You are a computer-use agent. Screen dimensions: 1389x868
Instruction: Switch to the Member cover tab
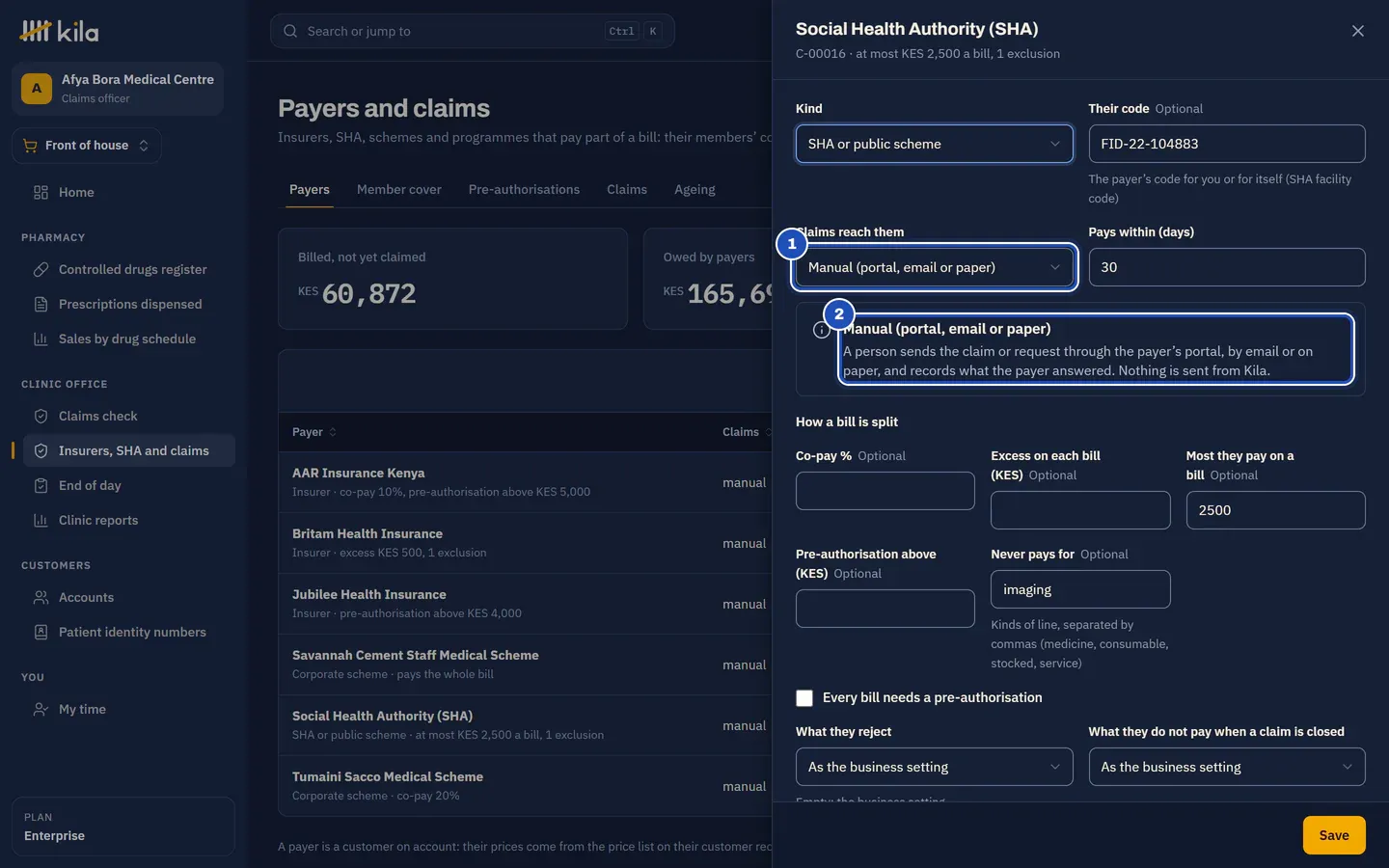398,189
